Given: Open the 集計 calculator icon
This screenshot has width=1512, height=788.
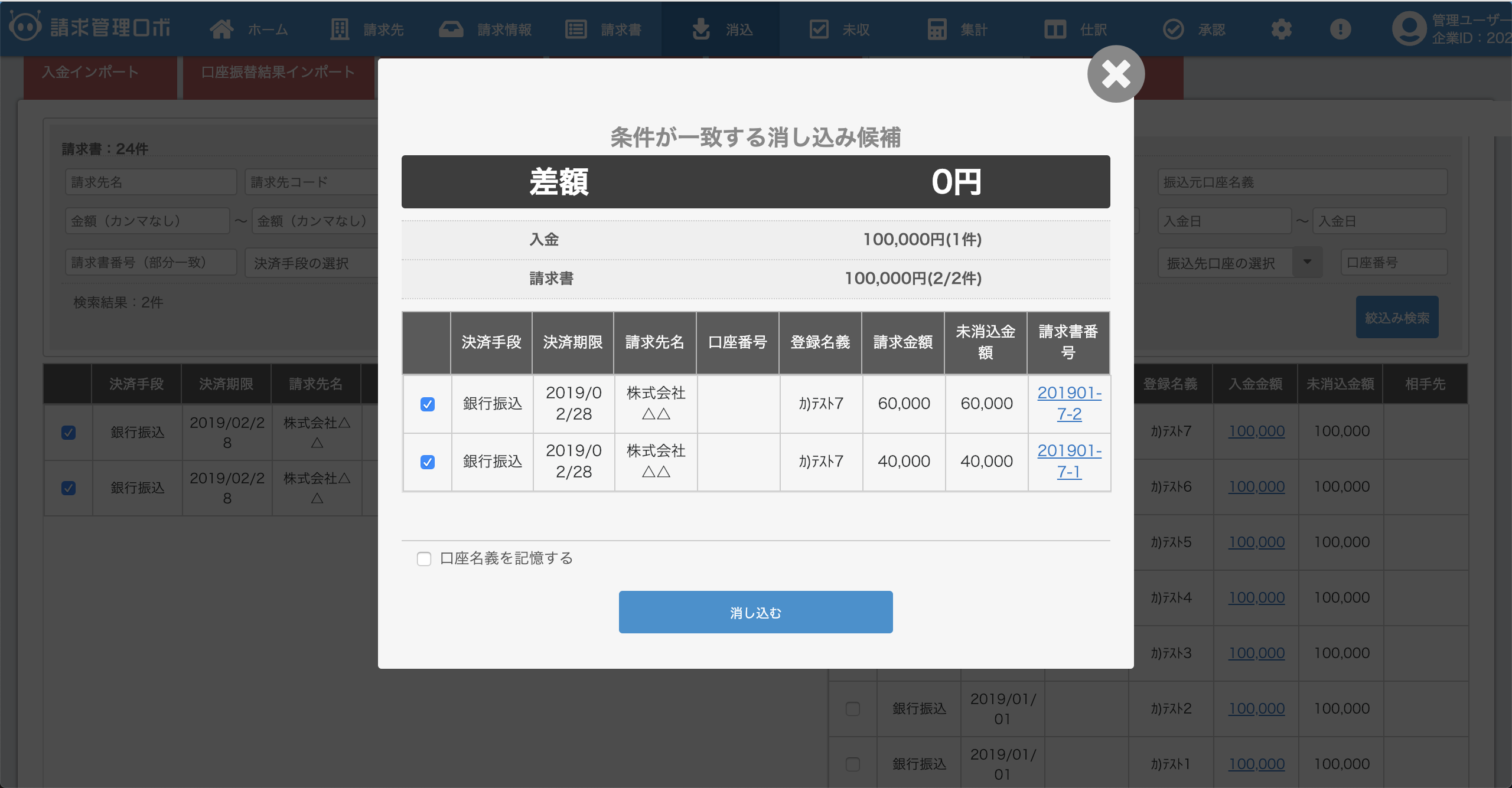Looking at the screenshot, I should tap(937, 29).
